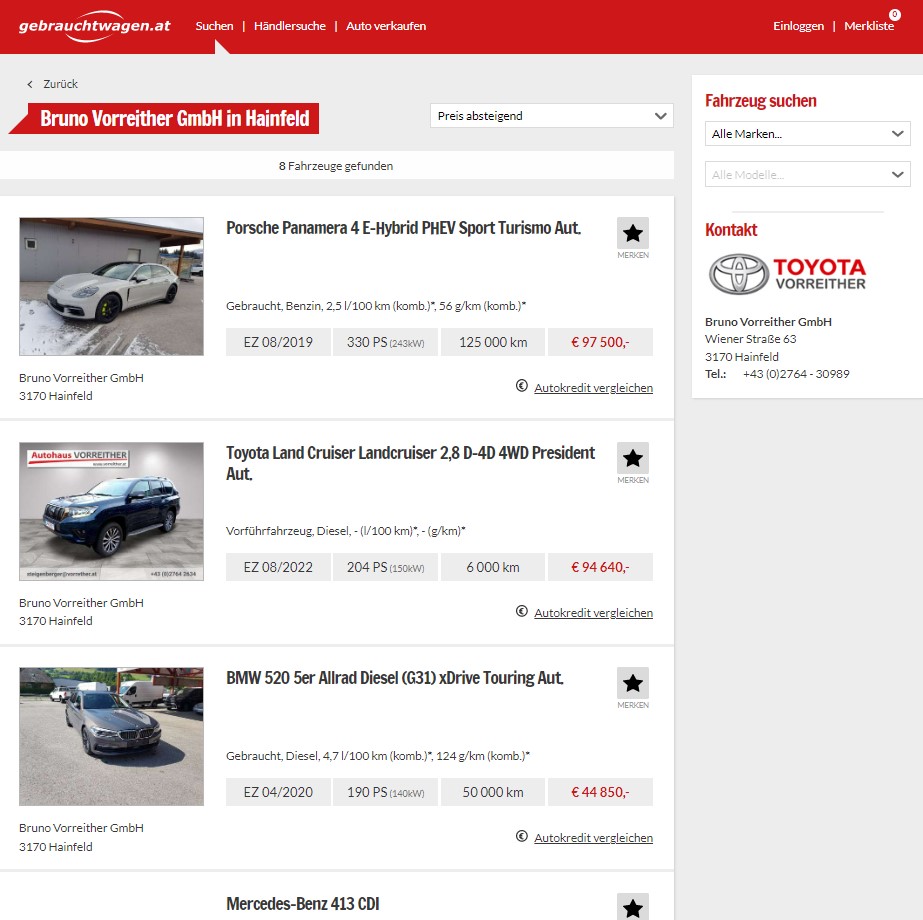923x920 pixels.
Task: Bookmark the Mercedes-Benz 413 CDI with the star
Action: (633, 907)
